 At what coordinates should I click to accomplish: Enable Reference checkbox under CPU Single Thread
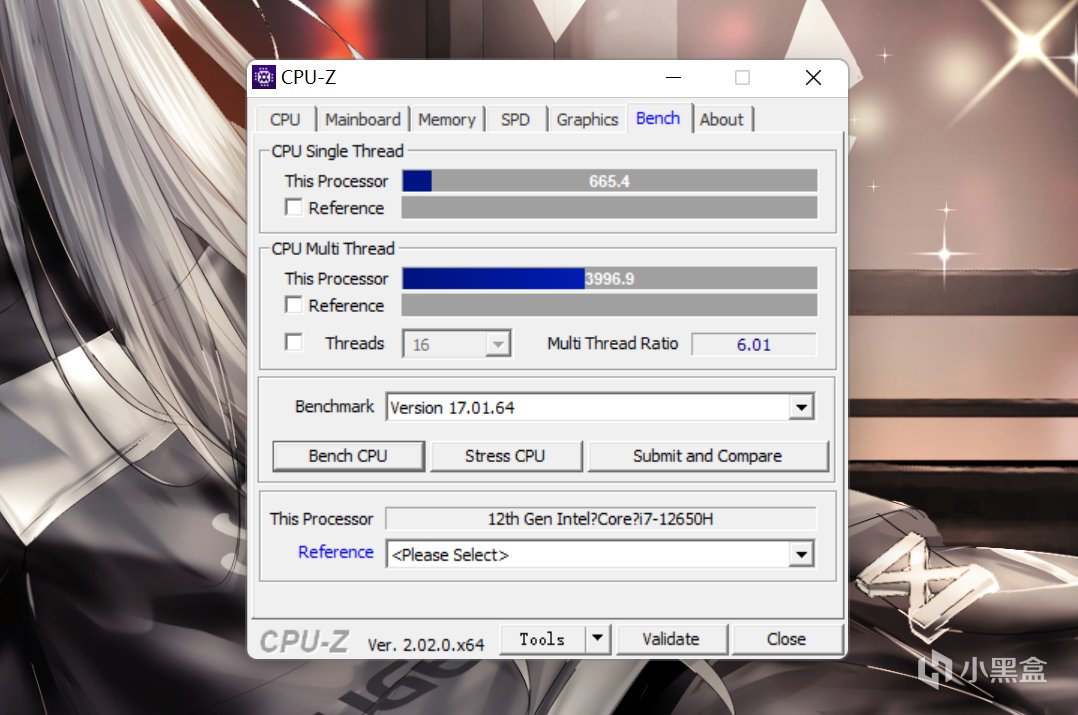pos(294,207)
